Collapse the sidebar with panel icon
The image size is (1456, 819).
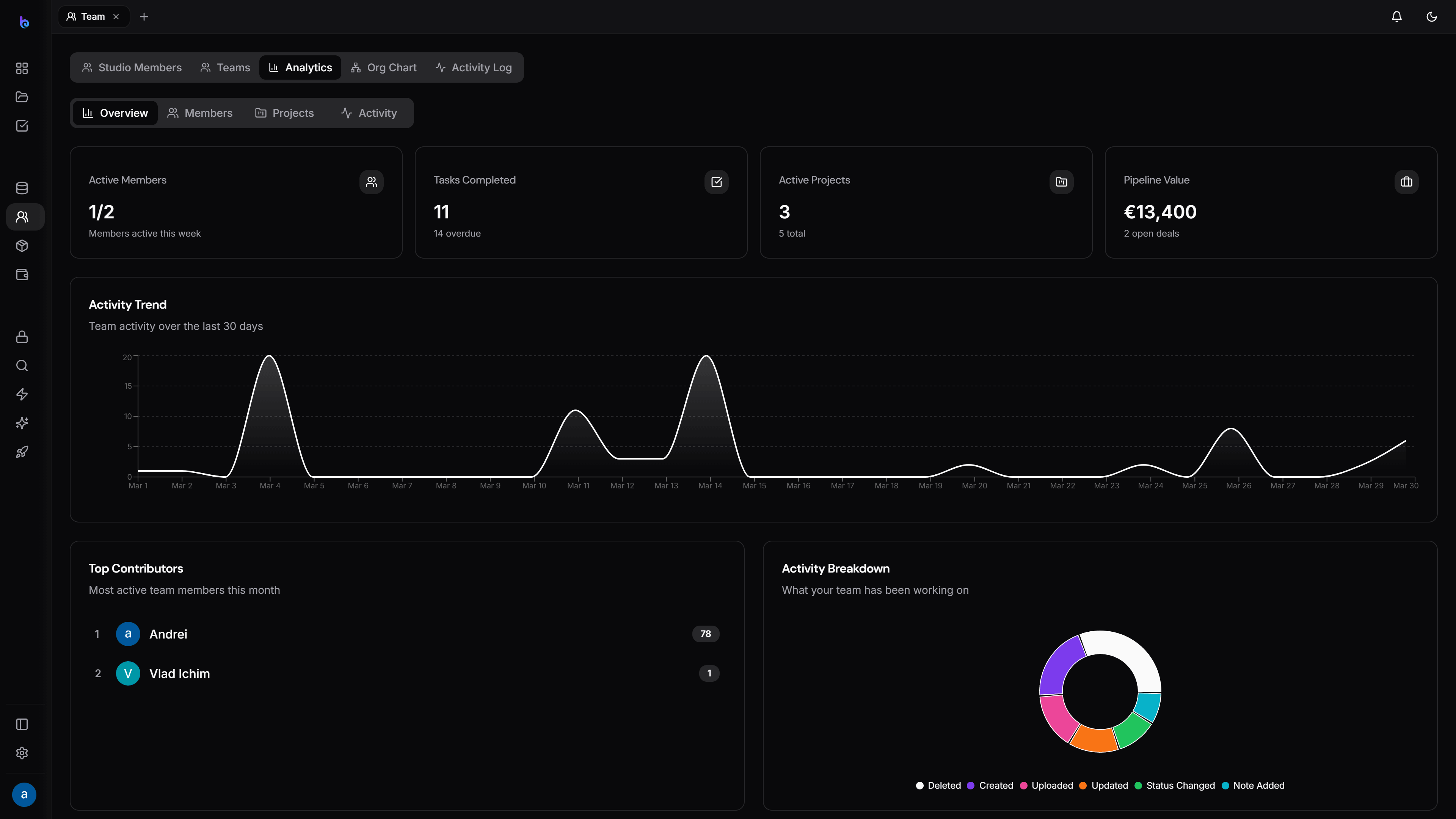tap(22, 725)
